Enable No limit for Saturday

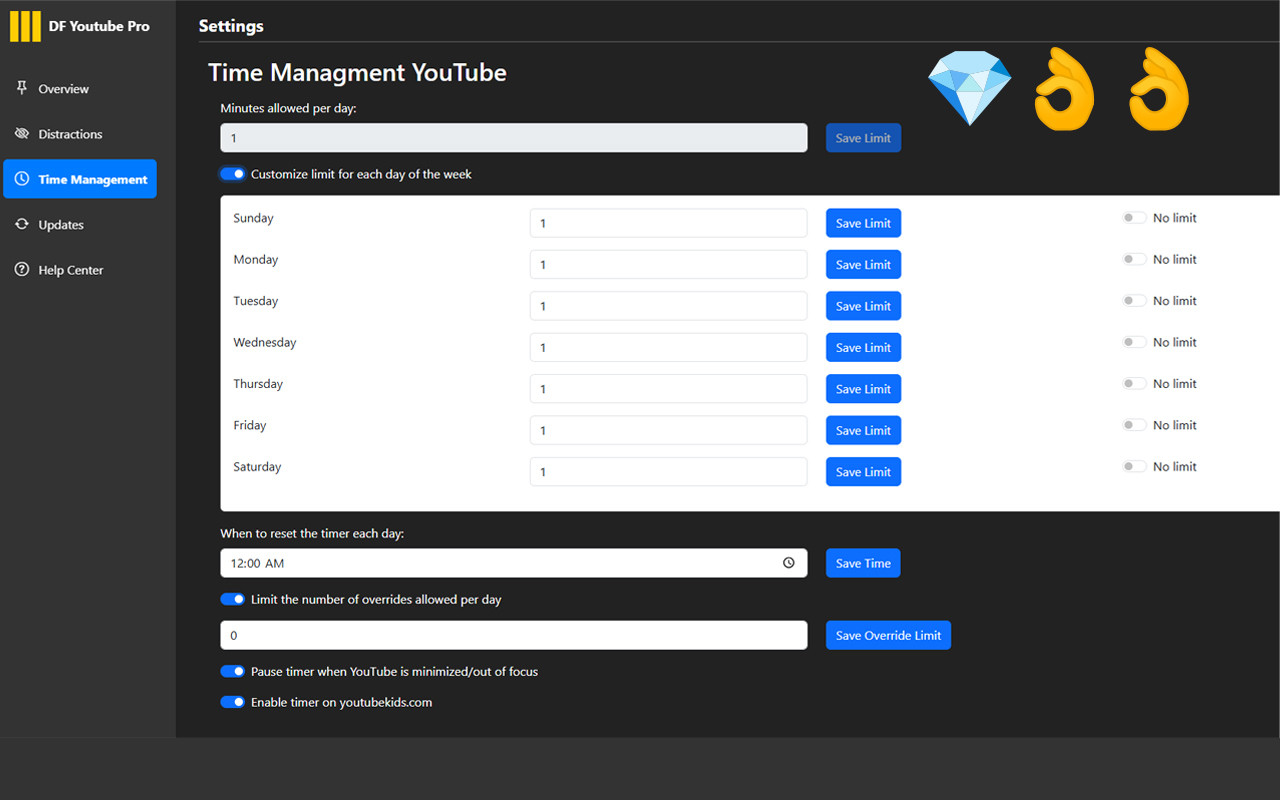(1134, 467)
